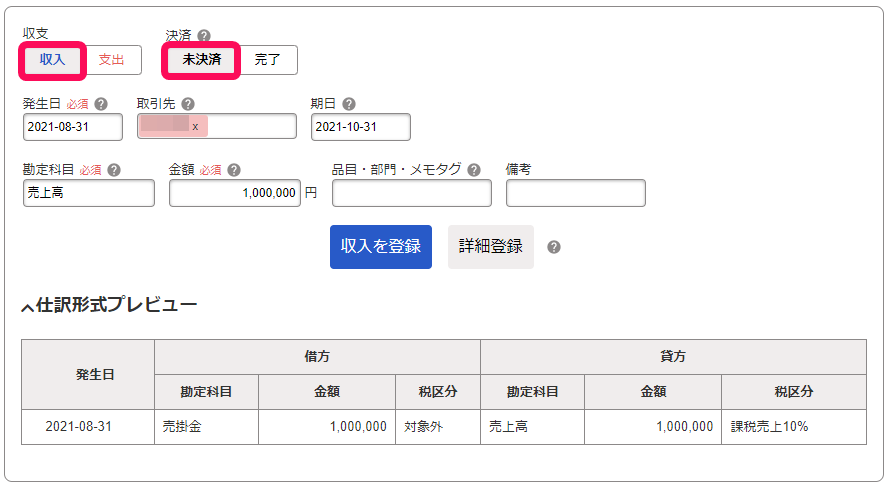
Task: Focus the 金額 field showing 1,000,000
Action: 235,193
